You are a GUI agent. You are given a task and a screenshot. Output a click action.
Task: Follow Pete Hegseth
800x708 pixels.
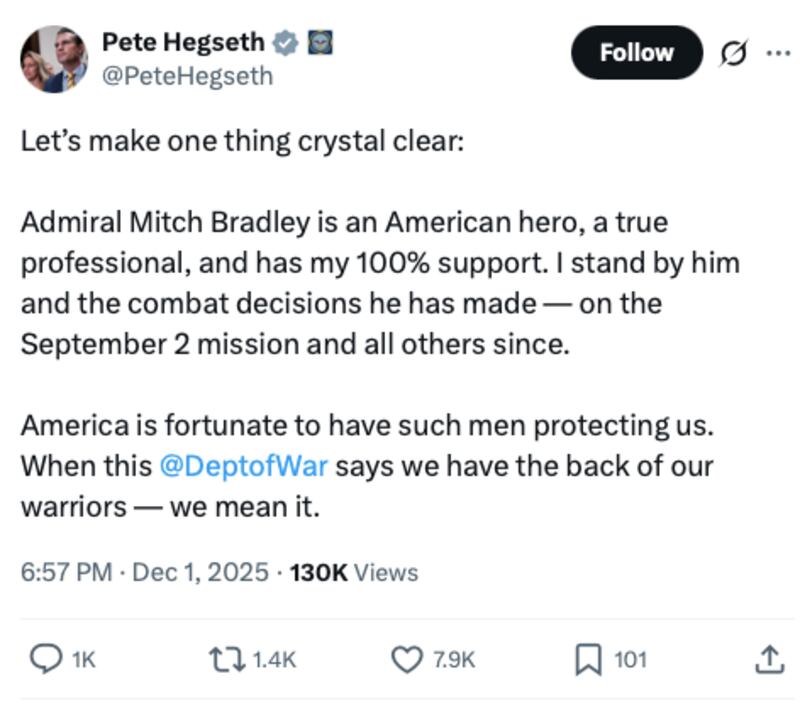[x=636, y=53]
